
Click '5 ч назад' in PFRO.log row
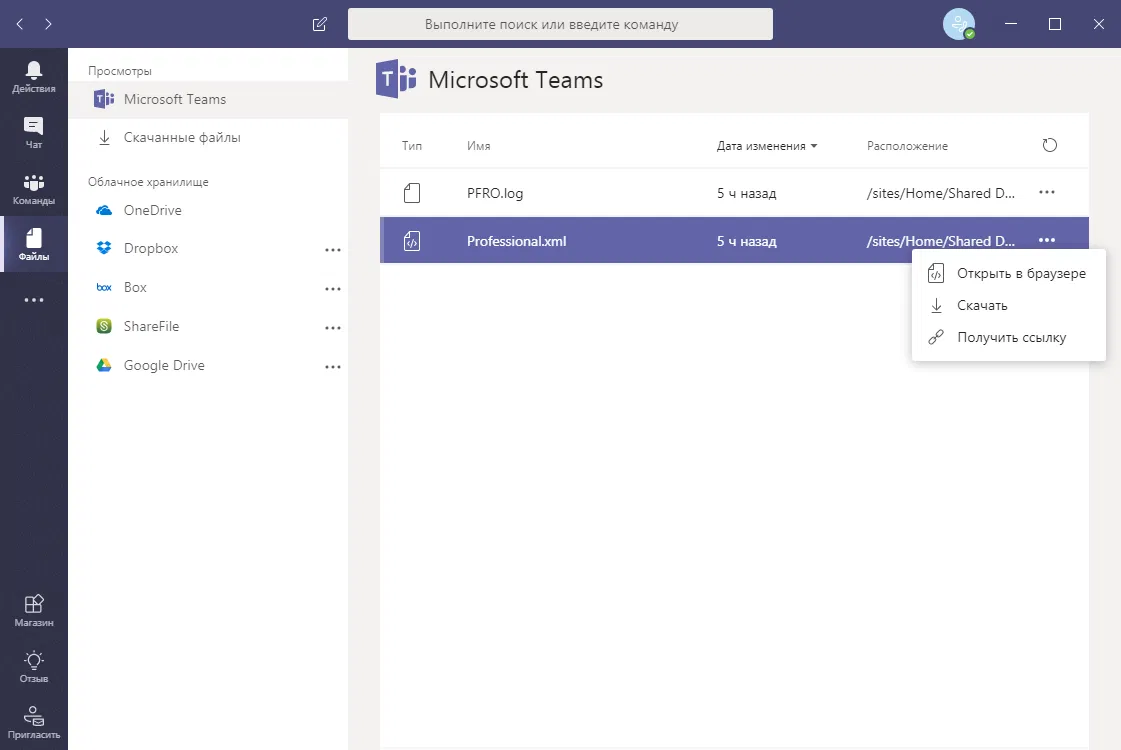point(746,193)
